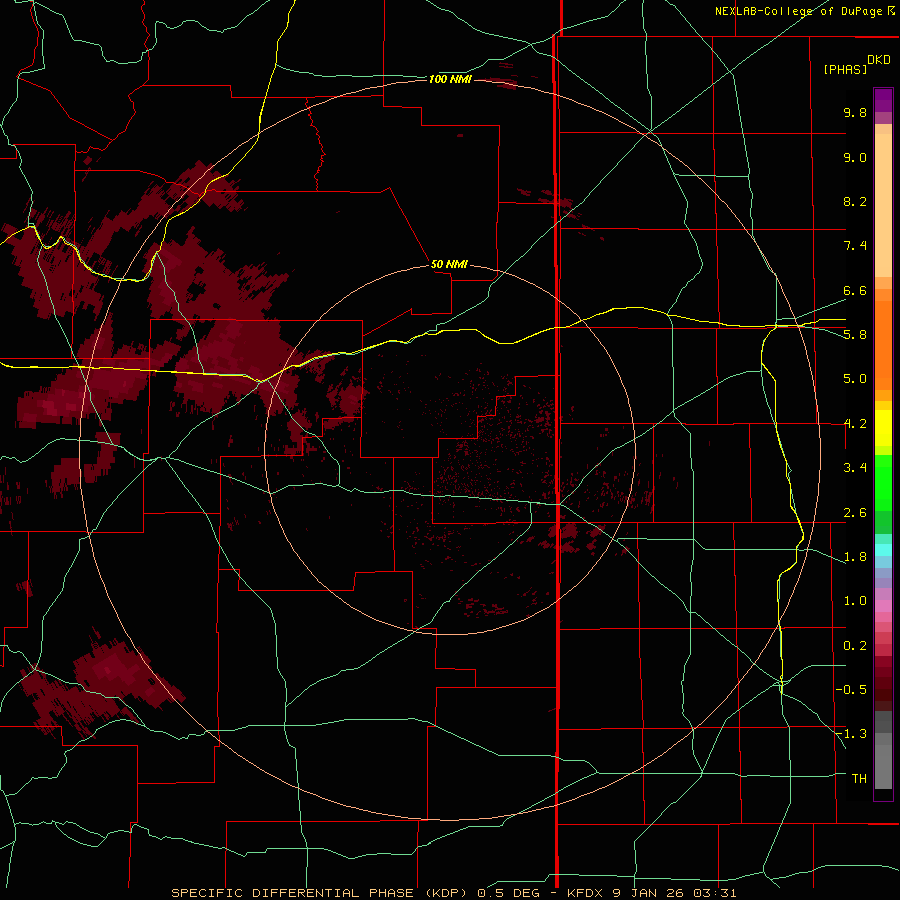900x900 pixels.
Task: Select the 2.6 scale value
Action: click(x=855, y=513)
